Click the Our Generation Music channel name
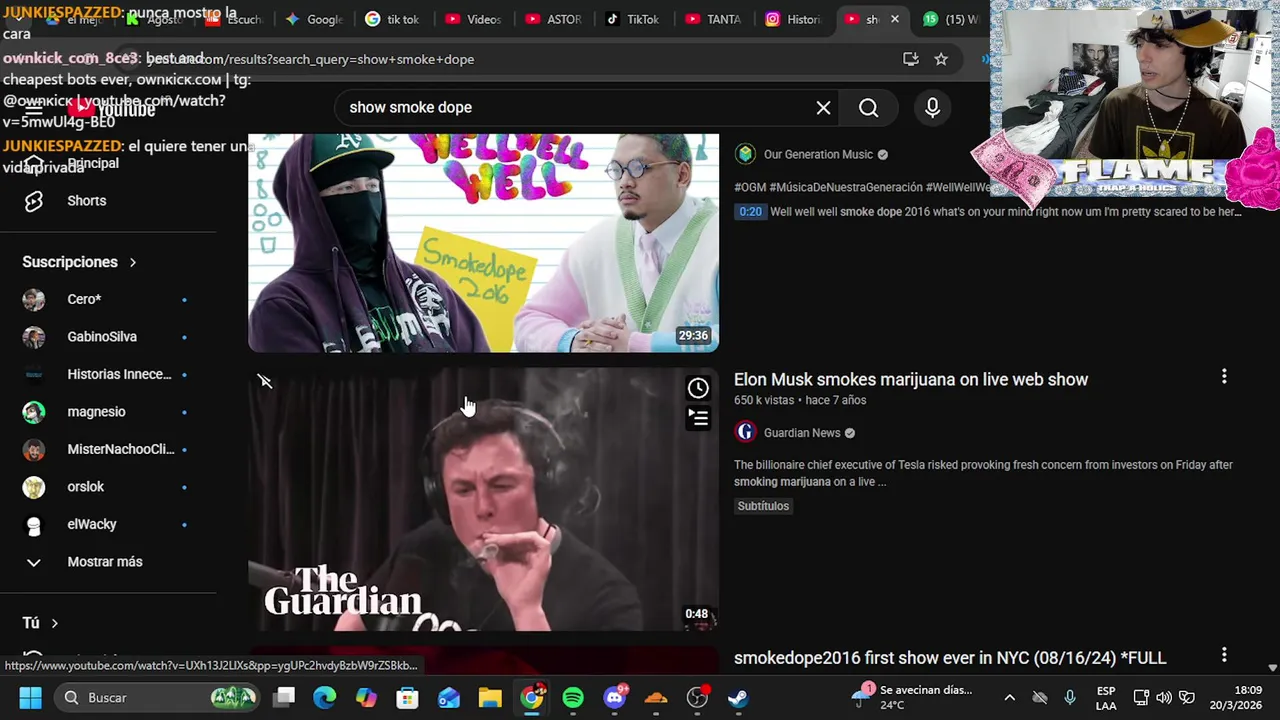 click(818, 154)
